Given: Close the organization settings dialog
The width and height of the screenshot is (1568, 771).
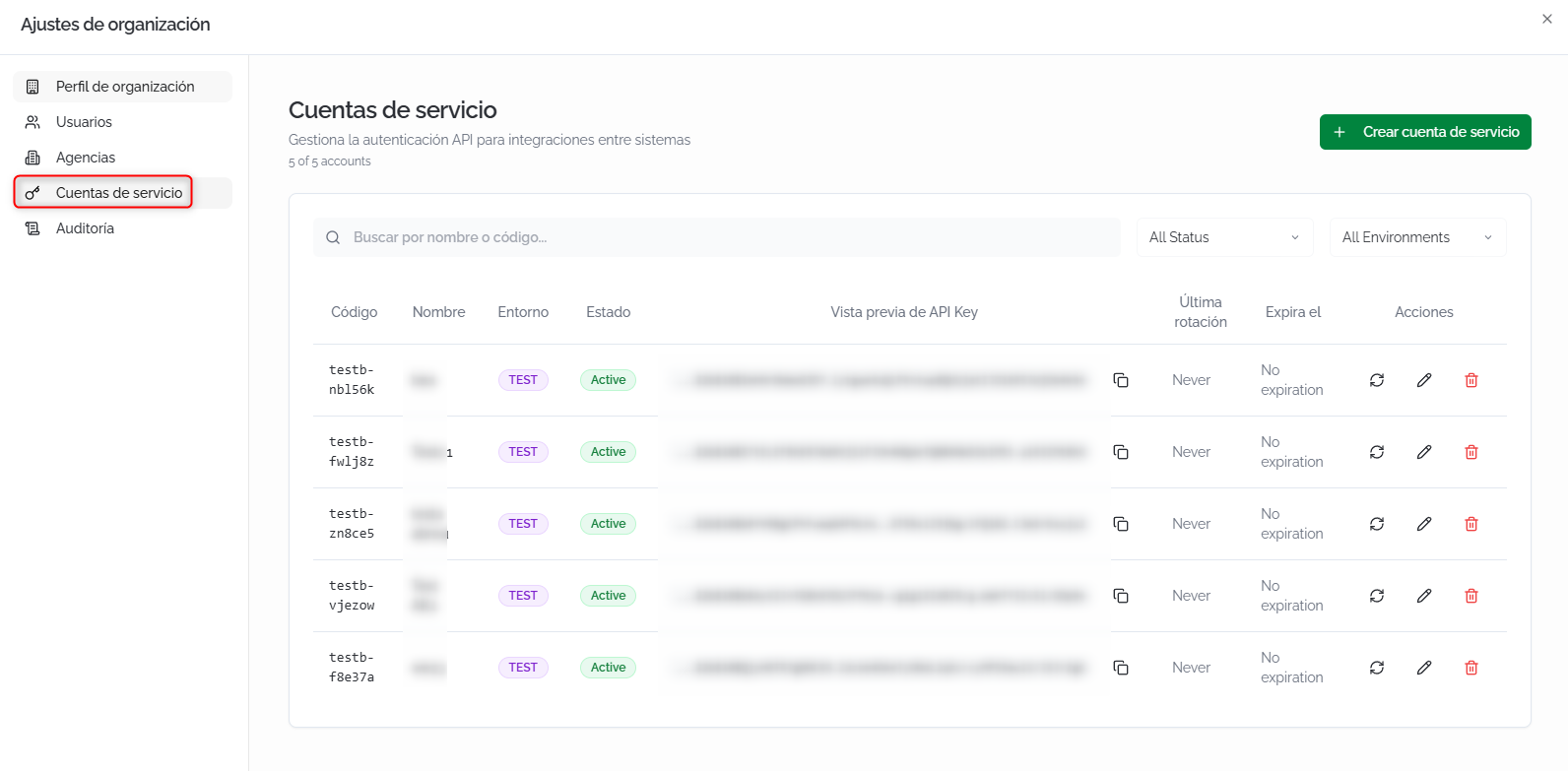Looking at the screenshot, I should click(1547, 19).
